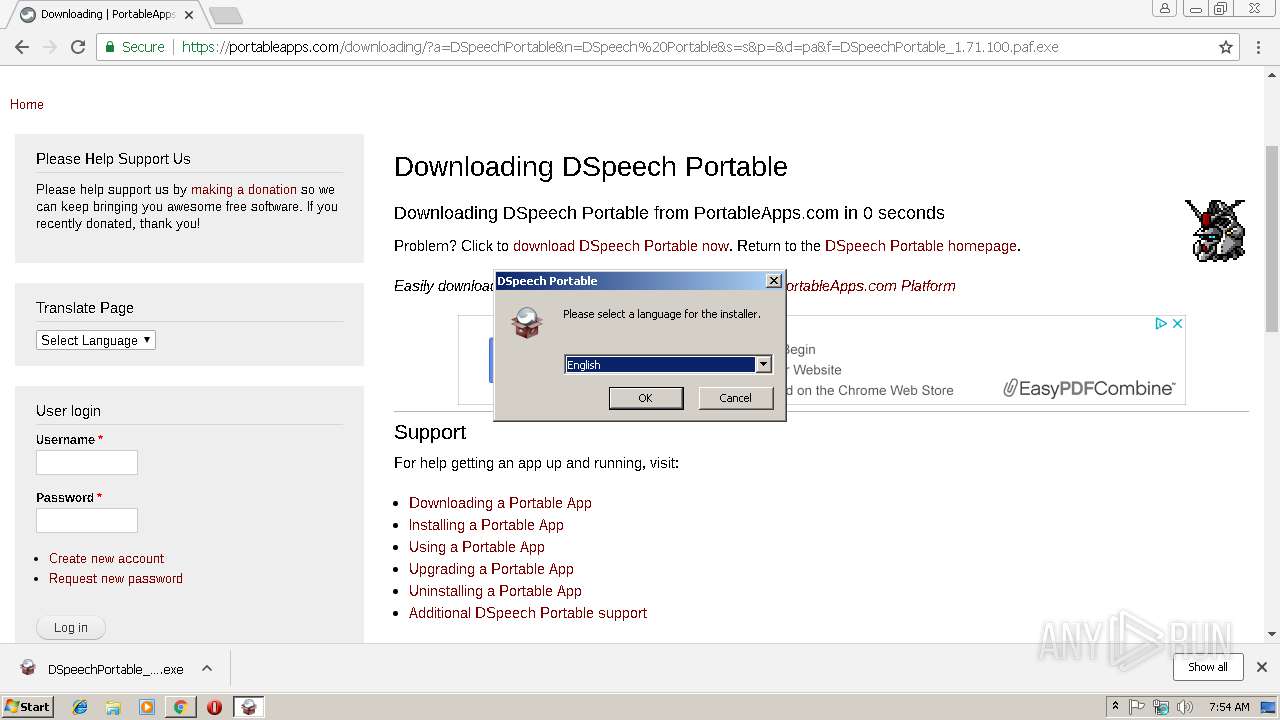Click the installer icon in the dialog
This screenshot has height=720, width=1280.
[527, 322]
